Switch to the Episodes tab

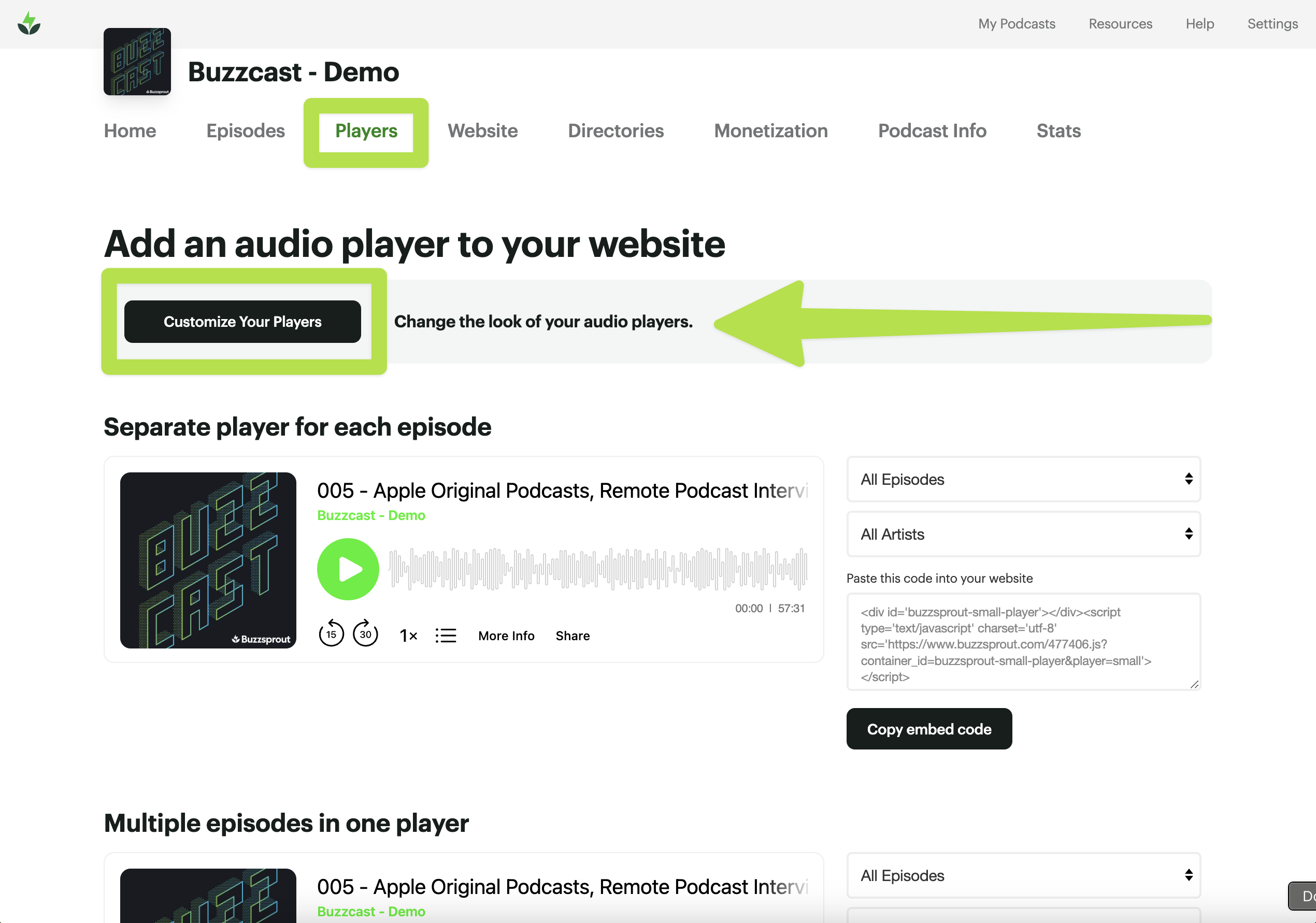coord(245,131)
